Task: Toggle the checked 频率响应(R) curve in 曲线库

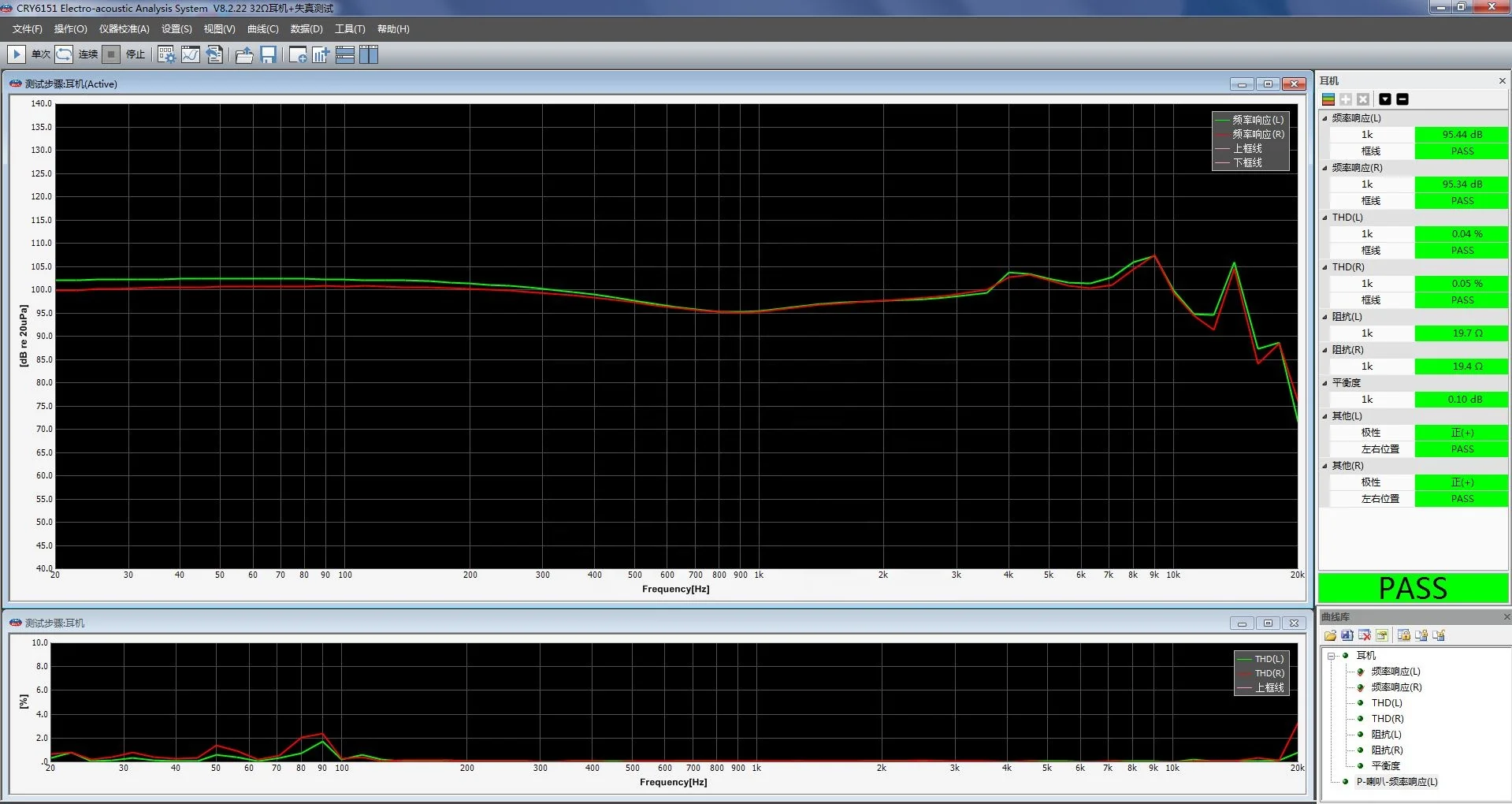Action: 1361,687
